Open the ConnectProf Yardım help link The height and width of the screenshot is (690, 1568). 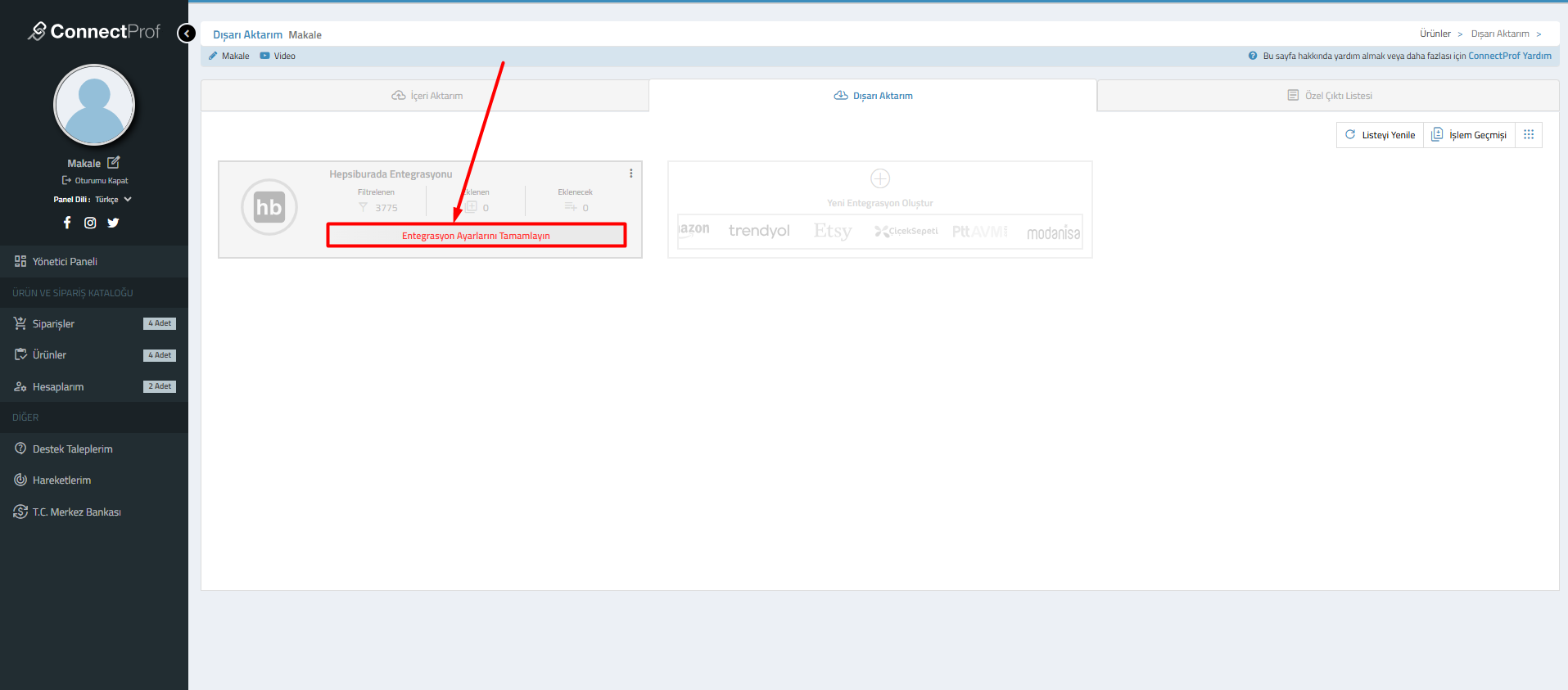tap(1509, 56)
